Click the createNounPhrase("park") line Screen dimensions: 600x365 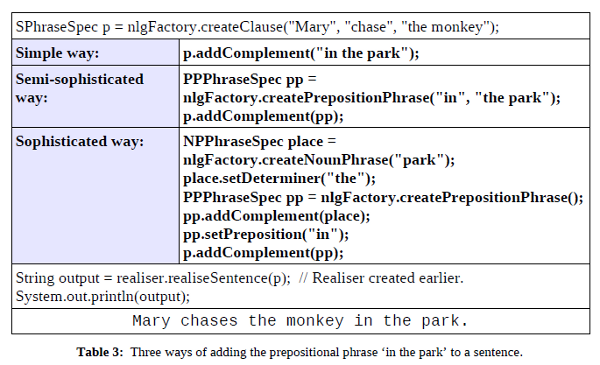tap(319, 160)
